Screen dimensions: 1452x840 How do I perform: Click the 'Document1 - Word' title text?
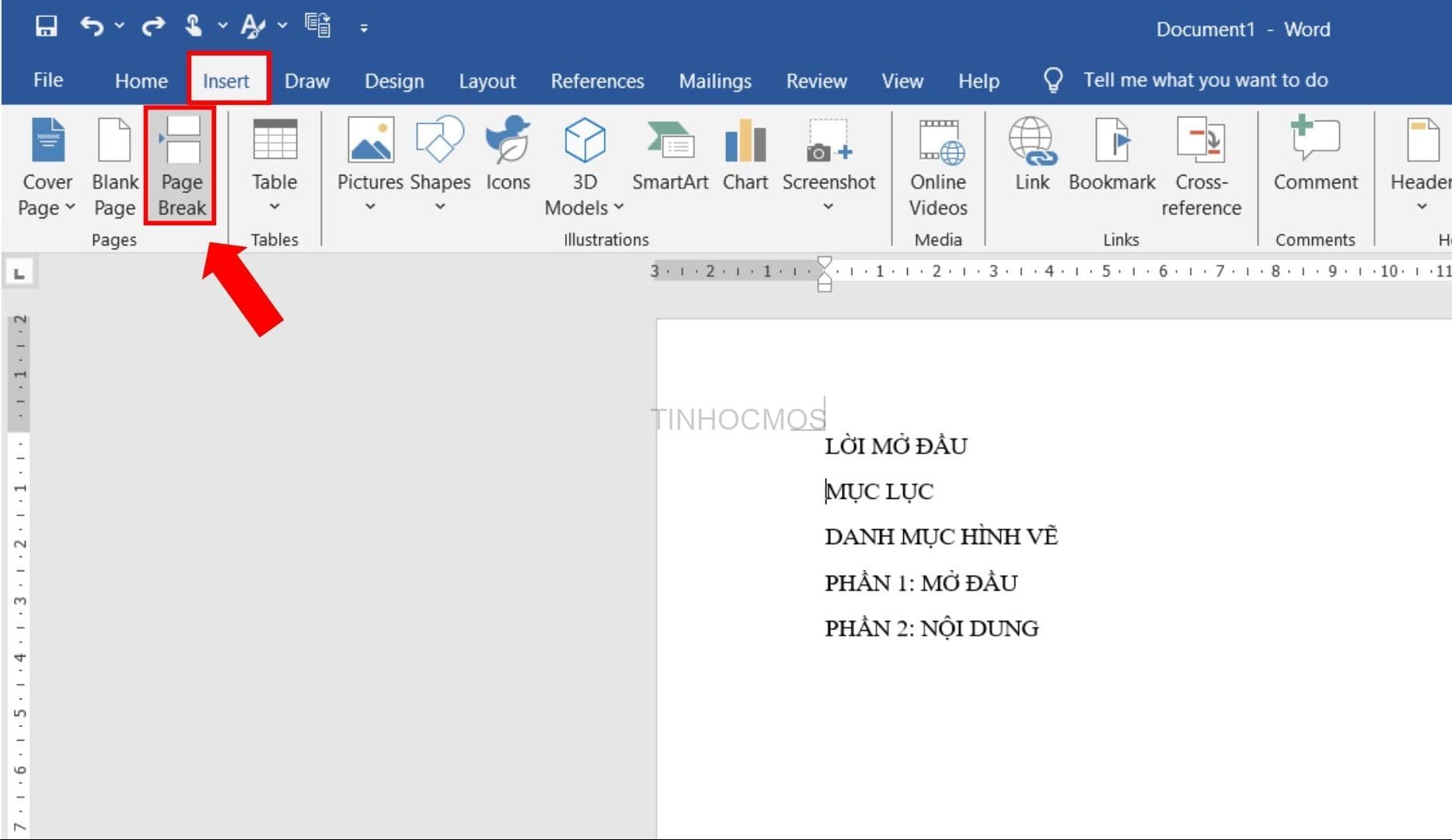pyautogui.click(x=1243, y=30)
